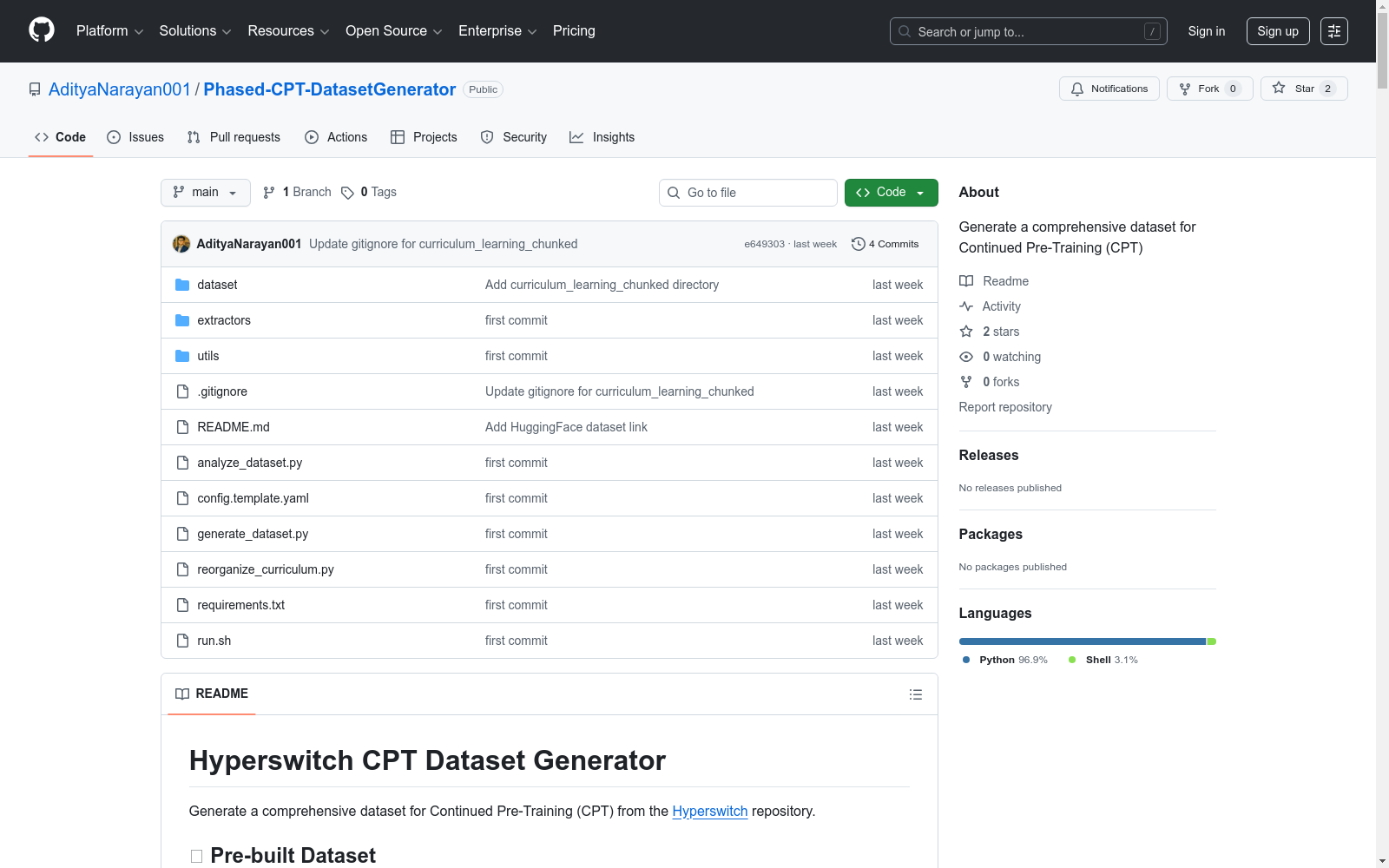Open the main branch selector dropdown
Viewport: 1389px width, 868px height.
point(206,193)
